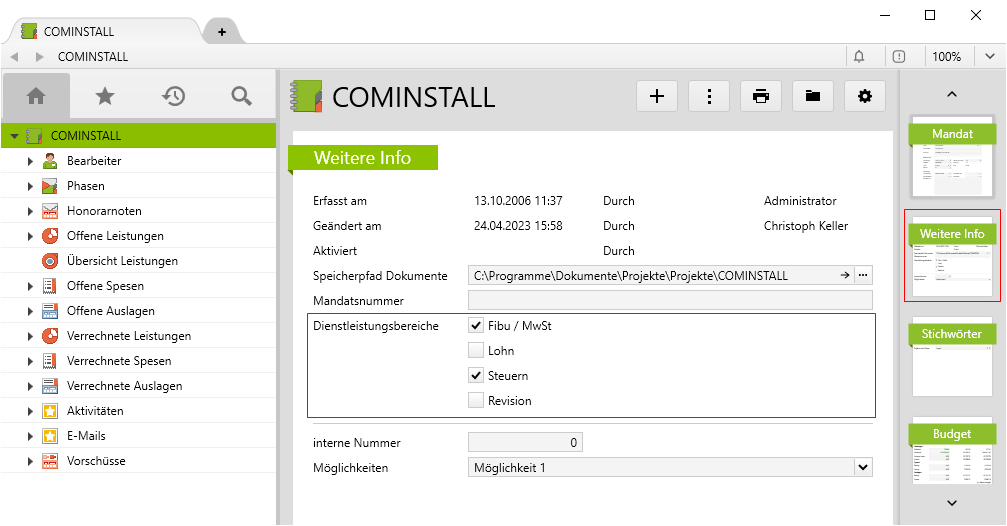Open the three-dot more options menu

[709, 96]
